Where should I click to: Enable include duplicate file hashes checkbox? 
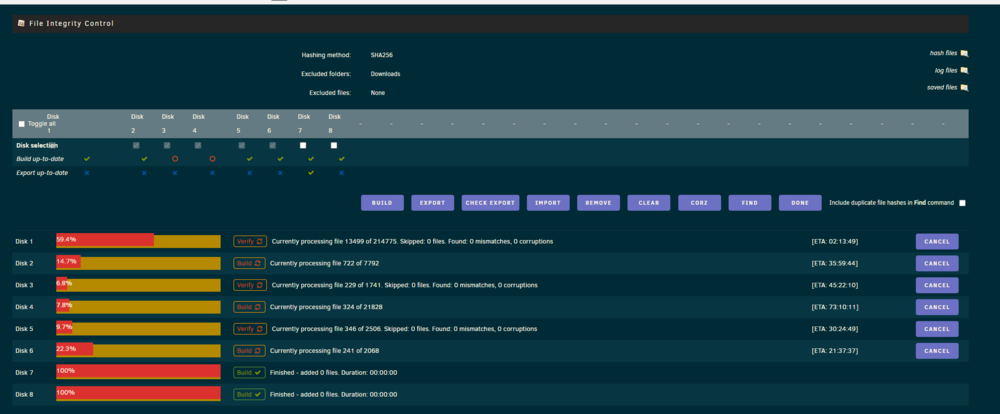pos(962,203)
